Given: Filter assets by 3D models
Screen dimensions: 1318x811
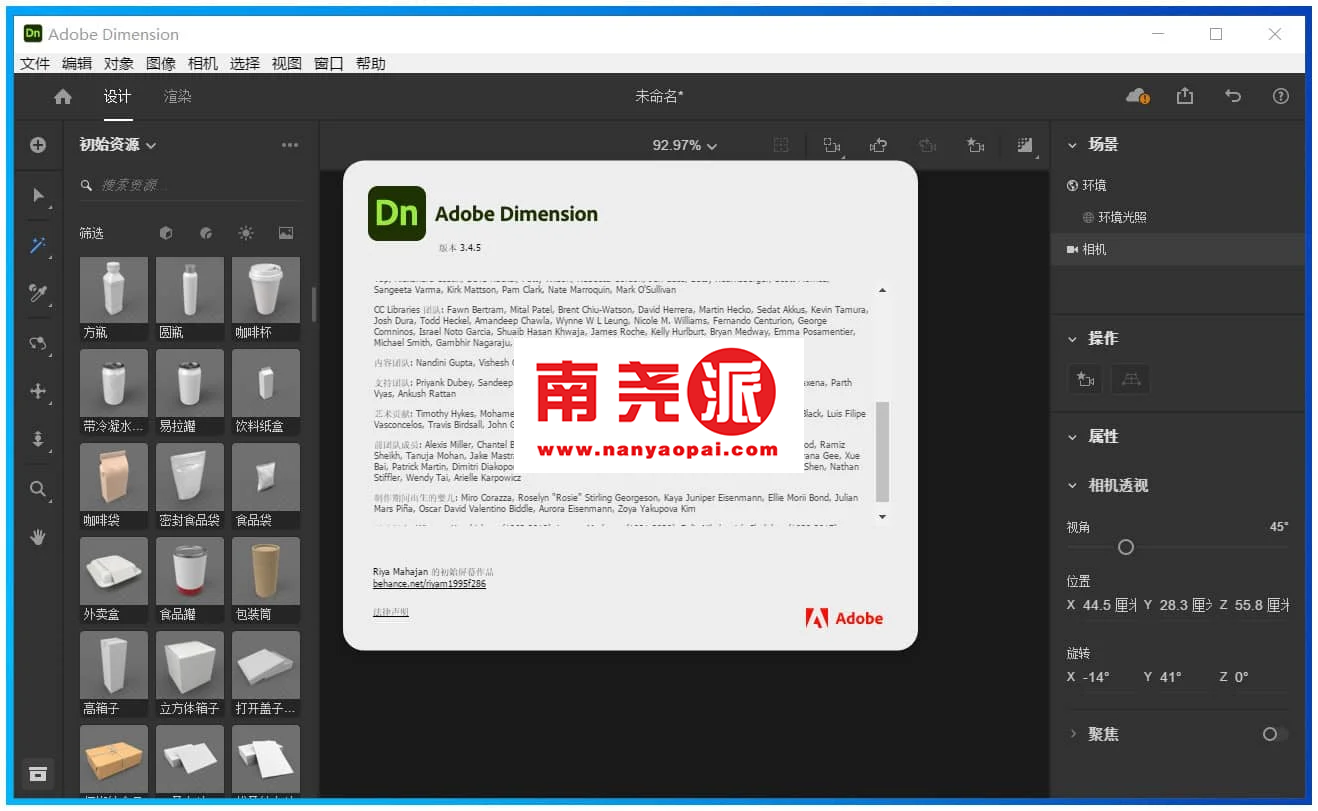Looking at the screenshot, I should click(x=166, y=233).
